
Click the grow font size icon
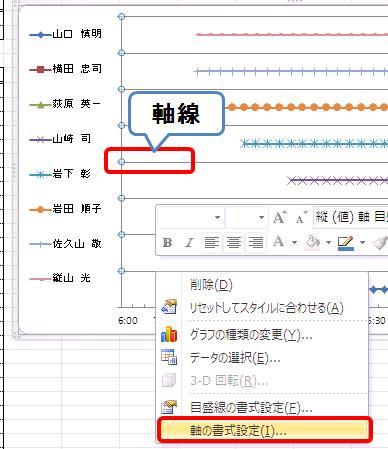[279, 218]
